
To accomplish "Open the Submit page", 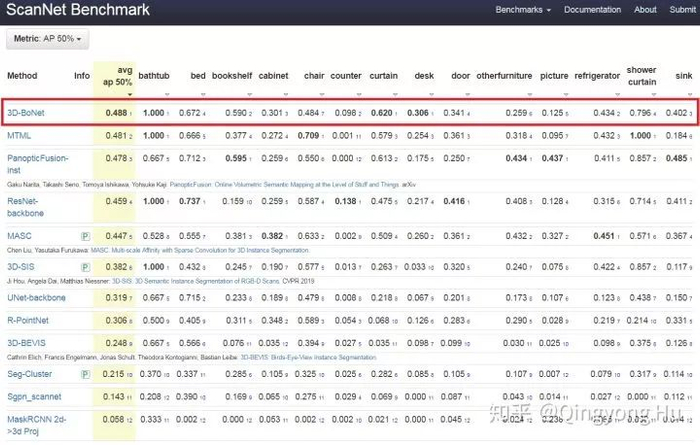I will point(683,10).
